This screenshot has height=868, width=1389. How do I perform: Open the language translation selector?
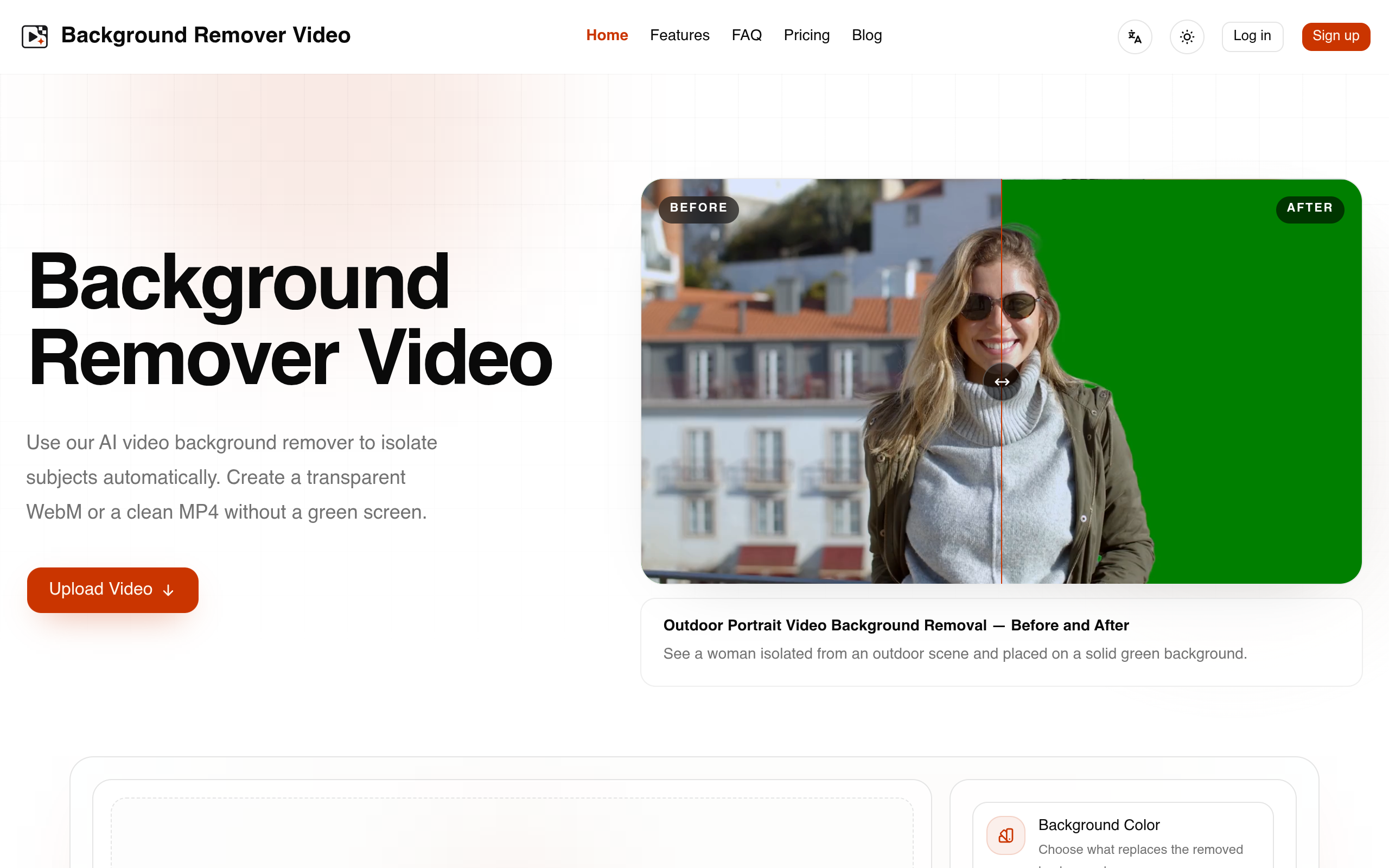pos(1134,37)
